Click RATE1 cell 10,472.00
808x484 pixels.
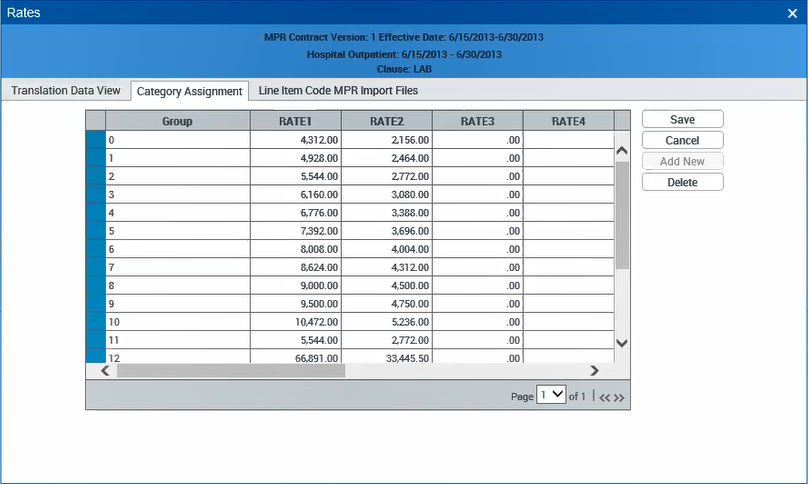point(296,322)
